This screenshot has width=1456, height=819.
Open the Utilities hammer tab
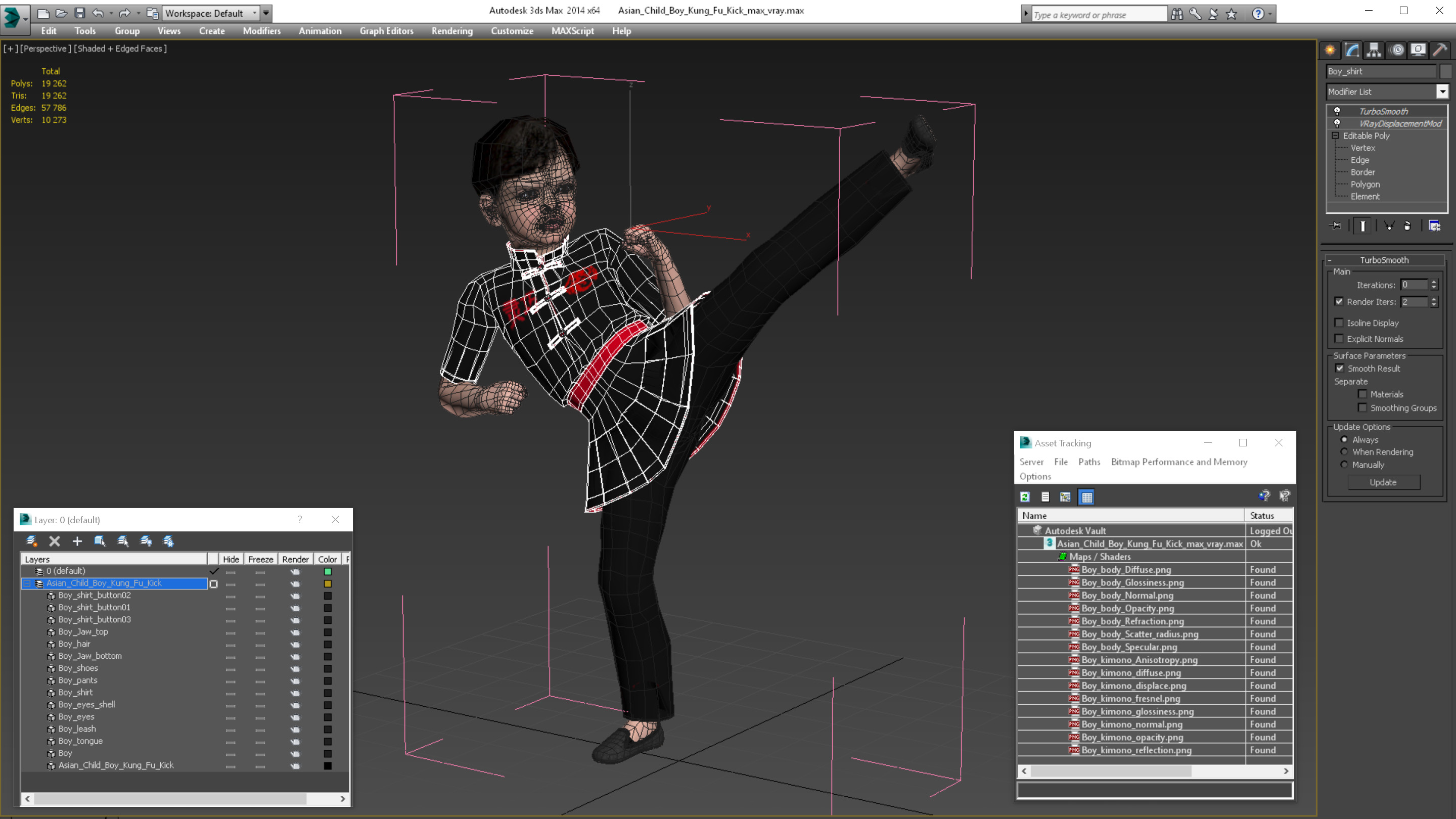(x=1440, y=50)
